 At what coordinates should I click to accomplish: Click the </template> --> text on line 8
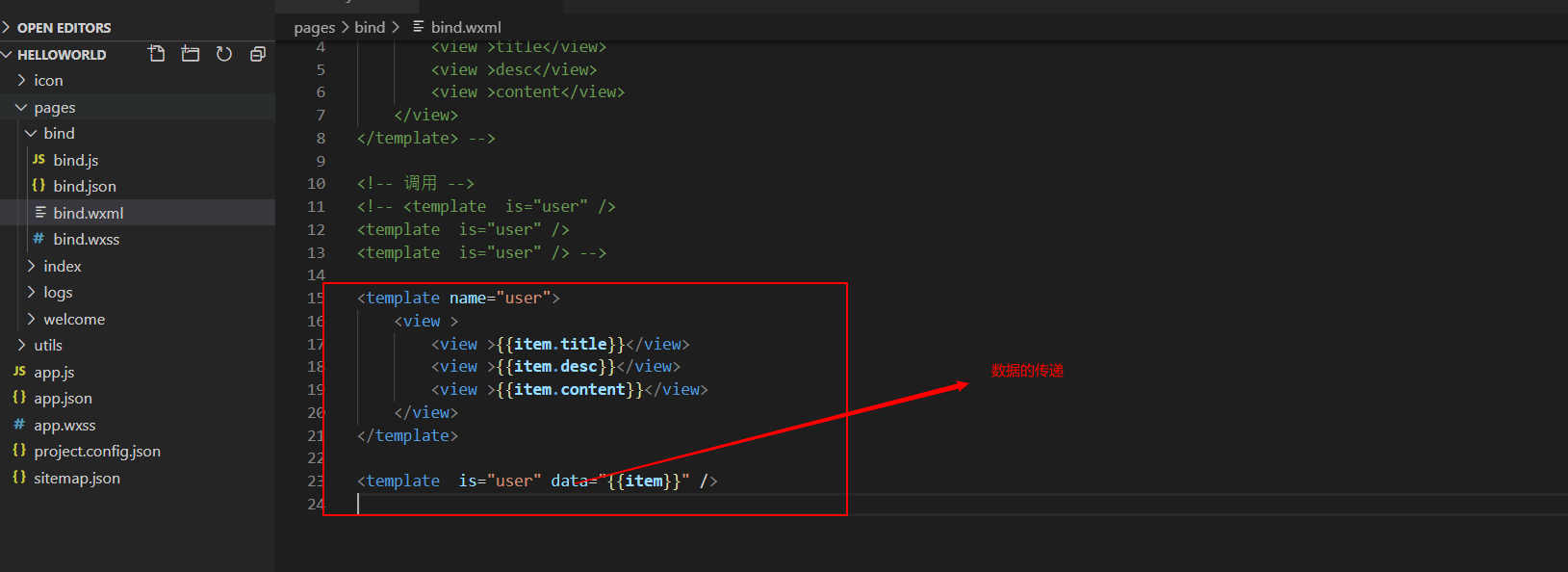426,138
